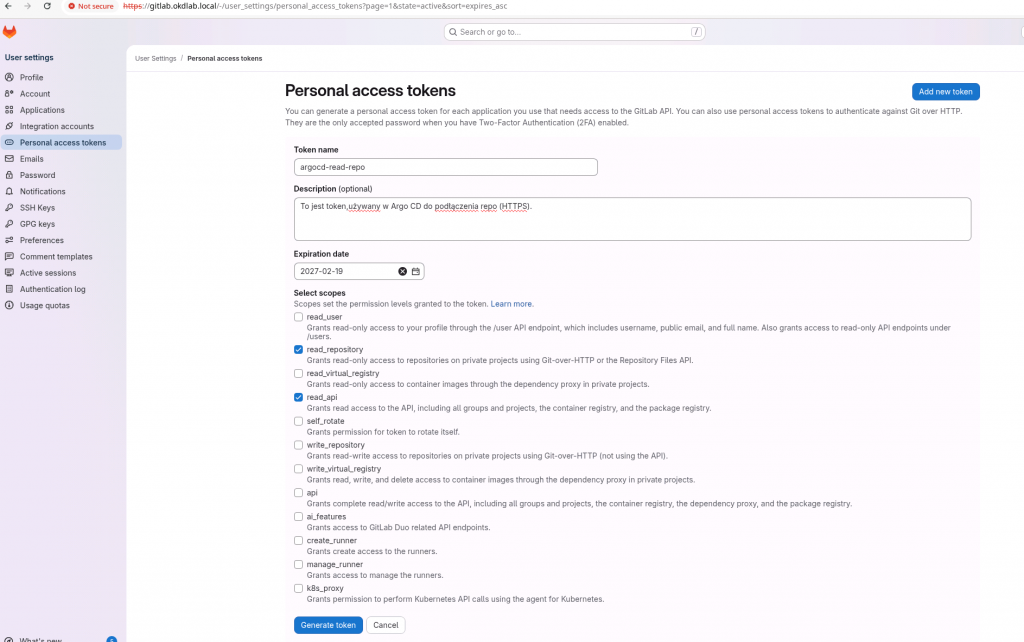Go back using browser back arrow
The width and height of the screenshot is (1024, 642).
(x=8, y=6)
